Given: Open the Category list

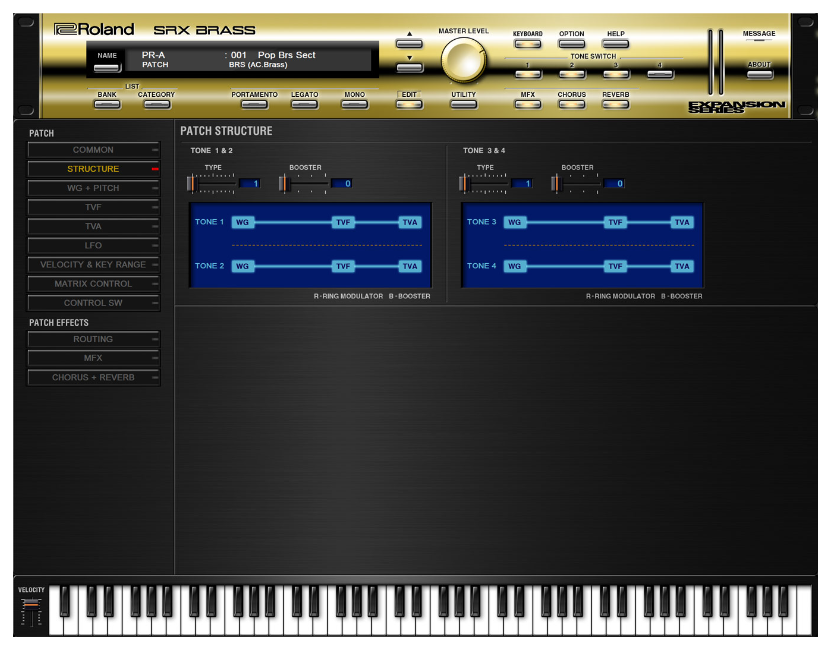Looking at the screenshot, I should 156,104.
